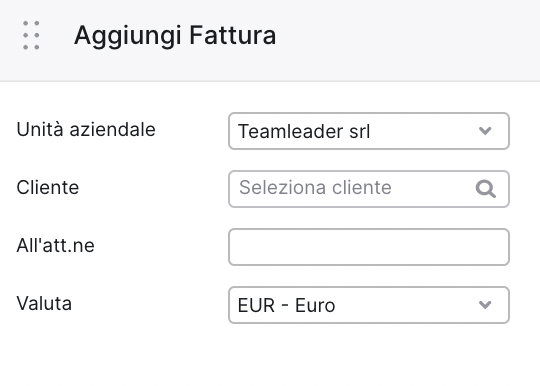This screenshot has width=540, height=386.
Task: Click the six-dot drag handle icon
Action: [x=31, y=35]
